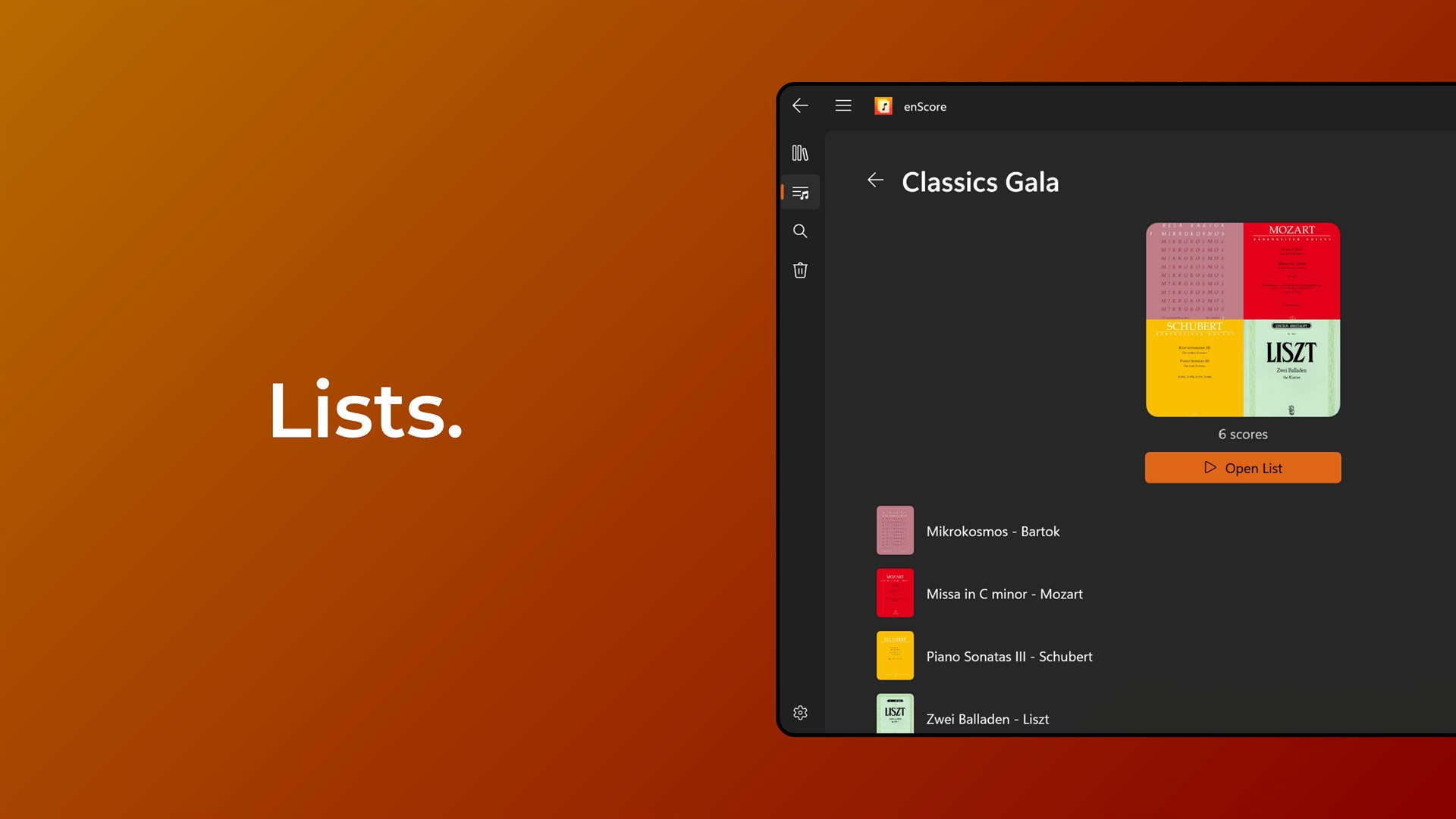Click the Mikrokosmos pink cover thumbnail

(x=895, y=531)
